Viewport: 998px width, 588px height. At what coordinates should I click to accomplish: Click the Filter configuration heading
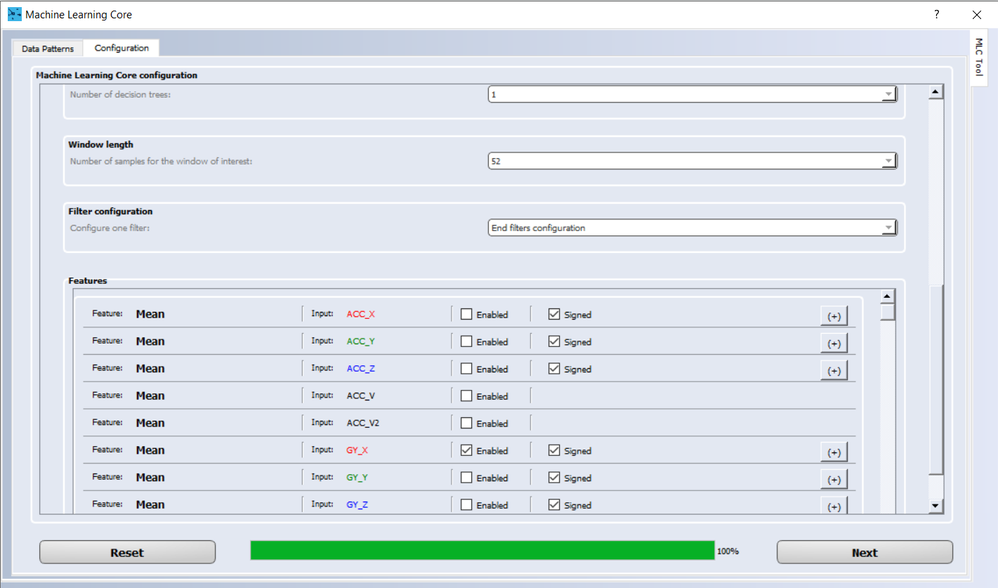click(110, 211)
